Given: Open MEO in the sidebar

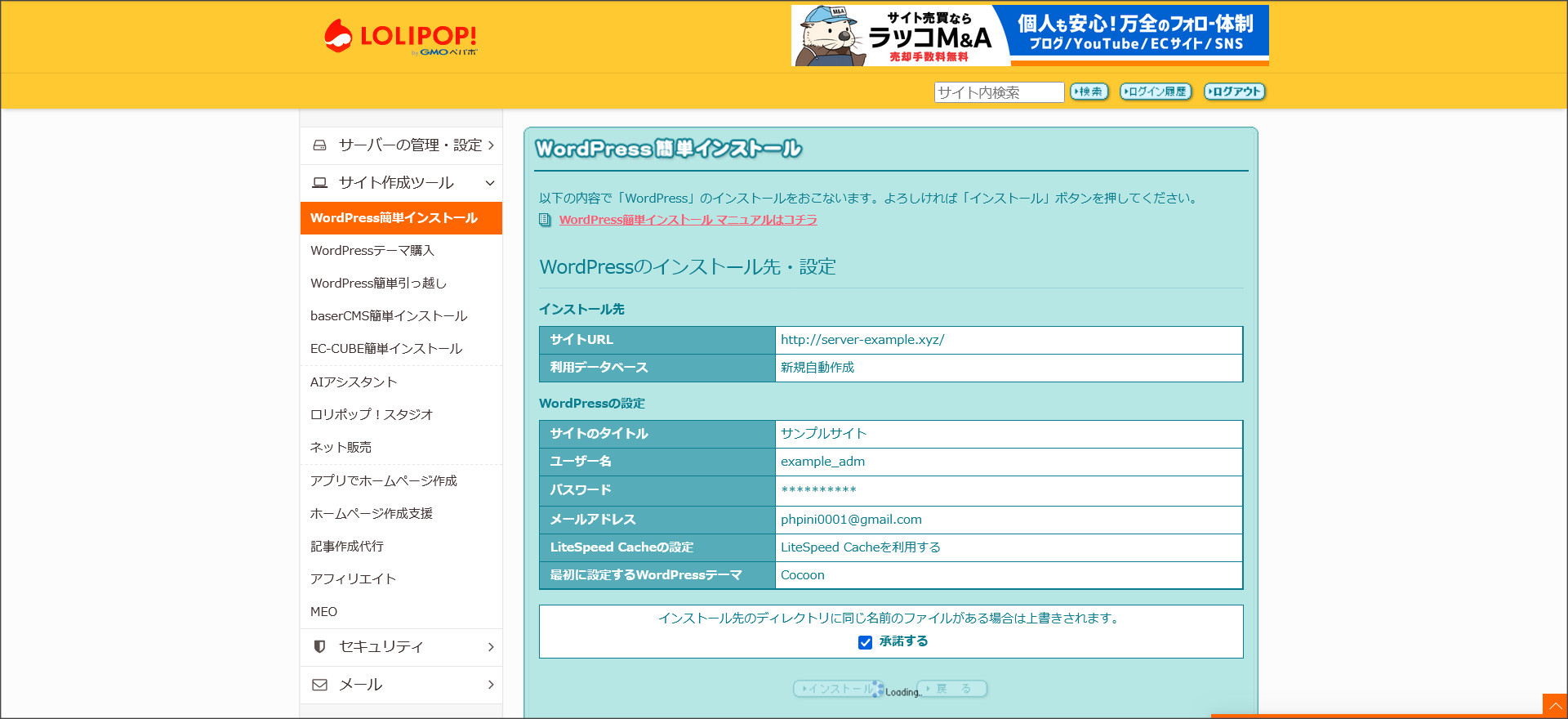Looking at the screenshot, I should pos(324,612).
